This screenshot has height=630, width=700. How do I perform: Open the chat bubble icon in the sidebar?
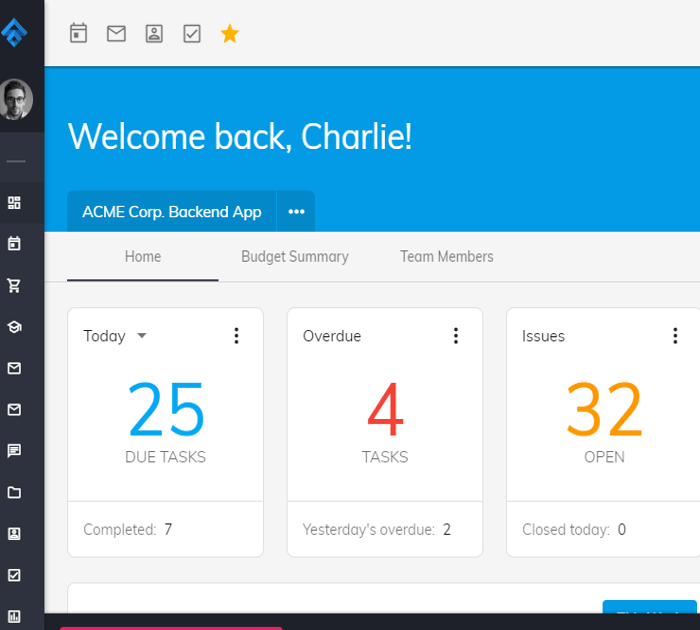click(x=14, y=451)
